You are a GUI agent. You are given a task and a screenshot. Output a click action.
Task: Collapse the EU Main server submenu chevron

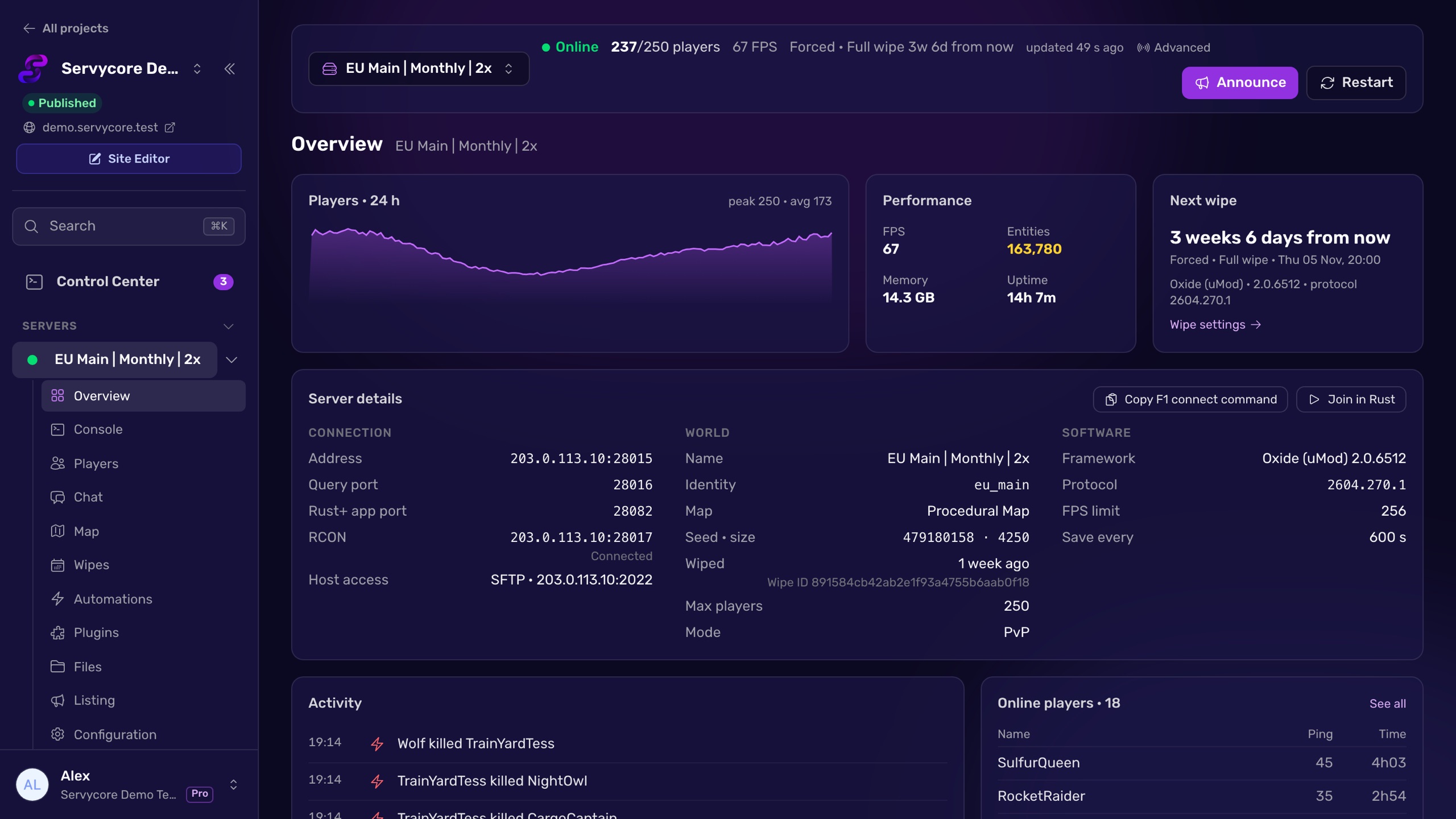tap(231, 359)
